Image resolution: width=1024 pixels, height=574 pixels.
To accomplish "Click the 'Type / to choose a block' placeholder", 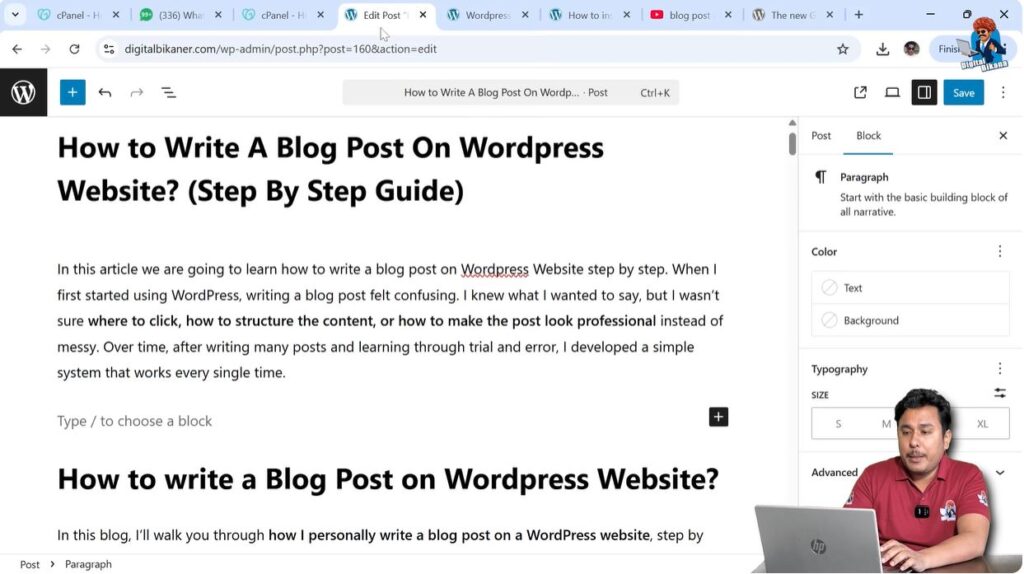I will pyautogui.click(x=135, y=421).
